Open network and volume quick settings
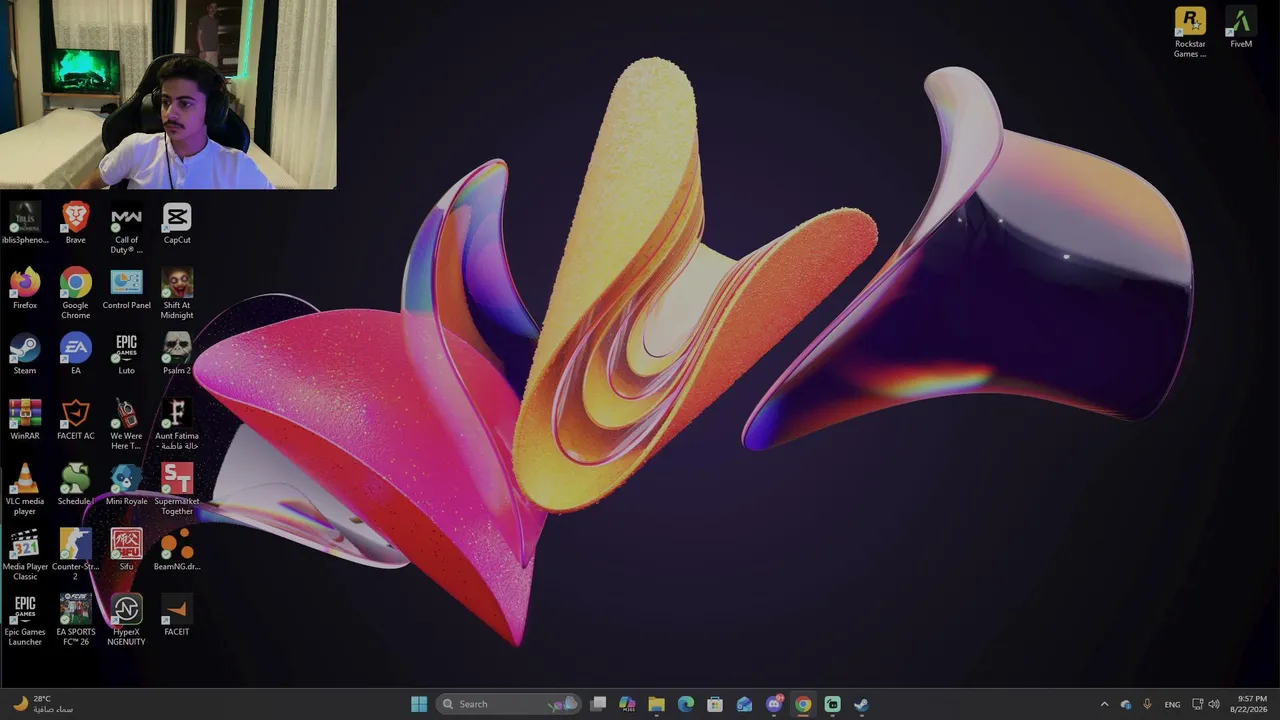The width and height of the screenshot is (1280, 720). click(x=1206, y=704)
